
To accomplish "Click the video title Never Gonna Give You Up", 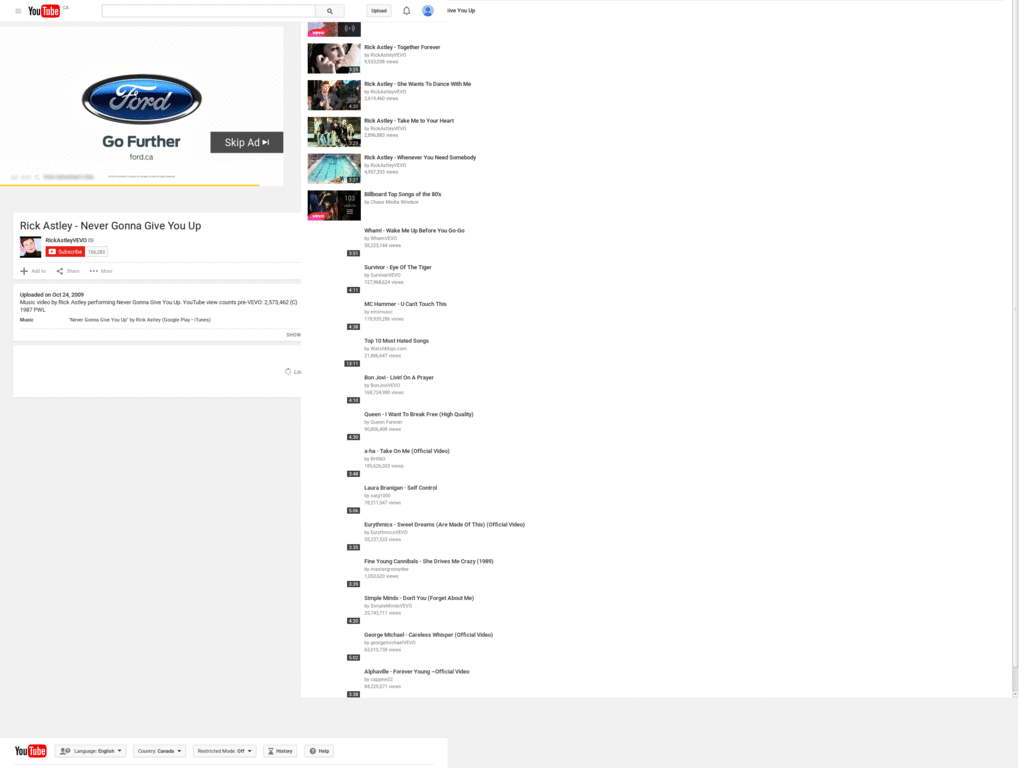I will point(110,226).
